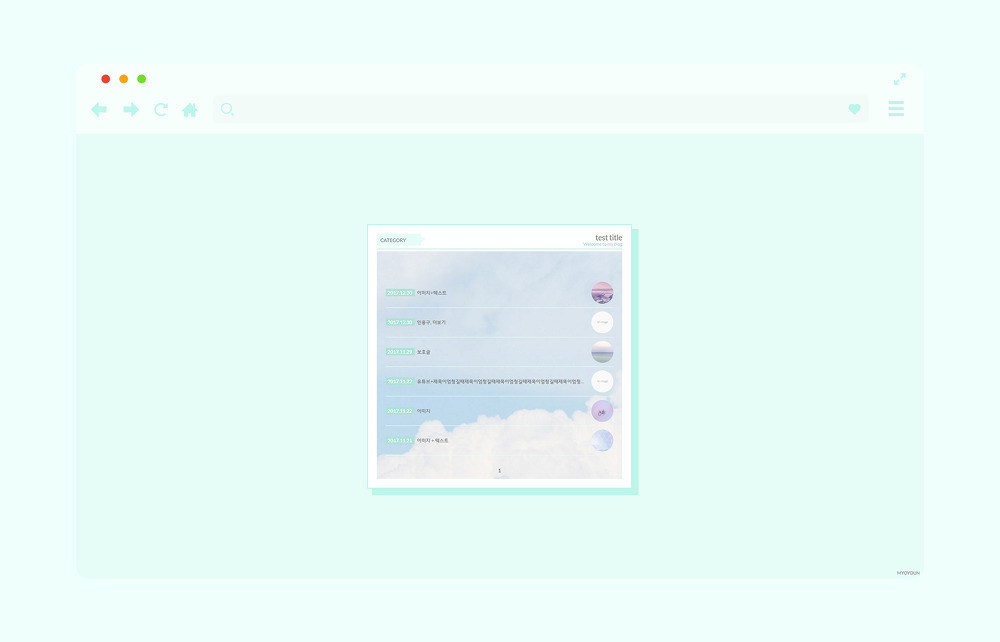1000x642 pixels.
Task: Click the green traffic-light dot
Action: tap(142, 79)
